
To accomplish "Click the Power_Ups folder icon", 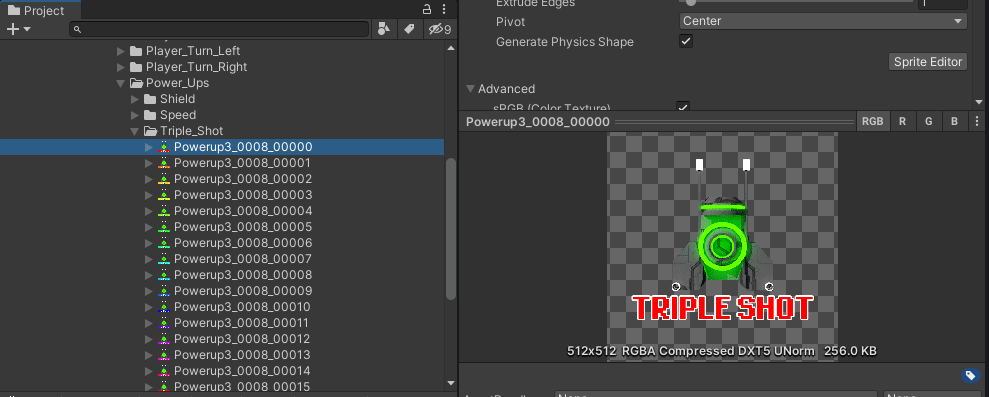I will pyautogui.click(x=136, y=83).
